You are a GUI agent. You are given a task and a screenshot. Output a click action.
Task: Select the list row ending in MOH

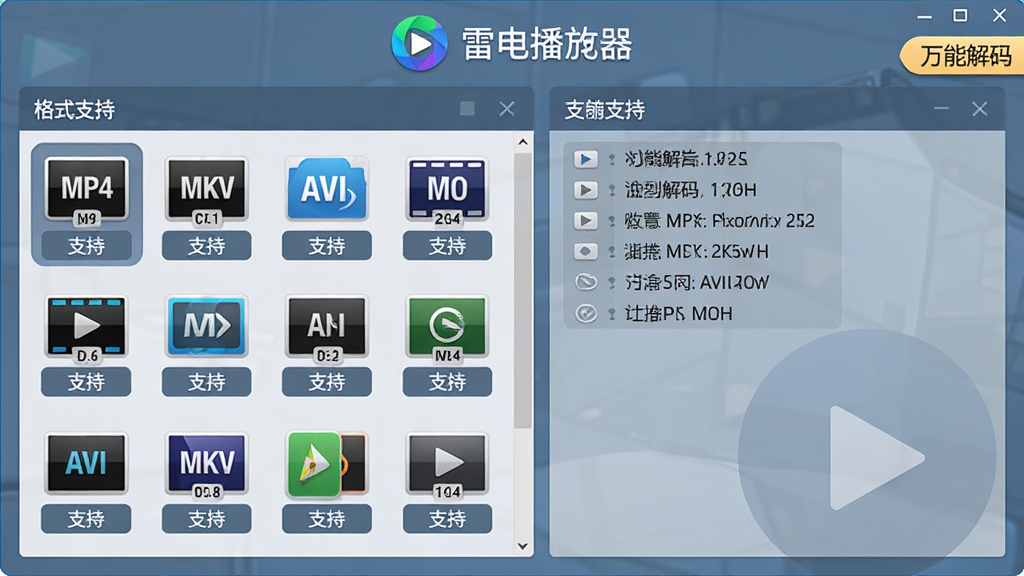click(703, 313)
